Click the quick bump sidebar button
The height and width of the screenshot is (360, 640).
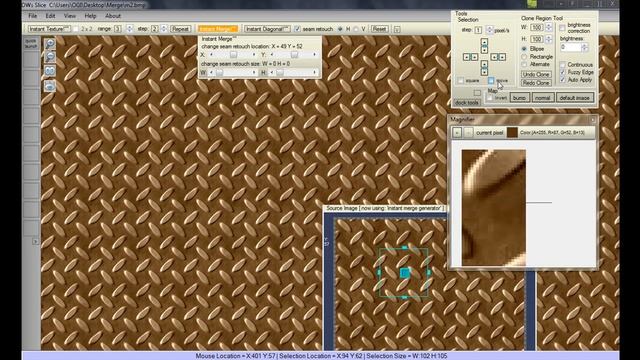point(31,43)
